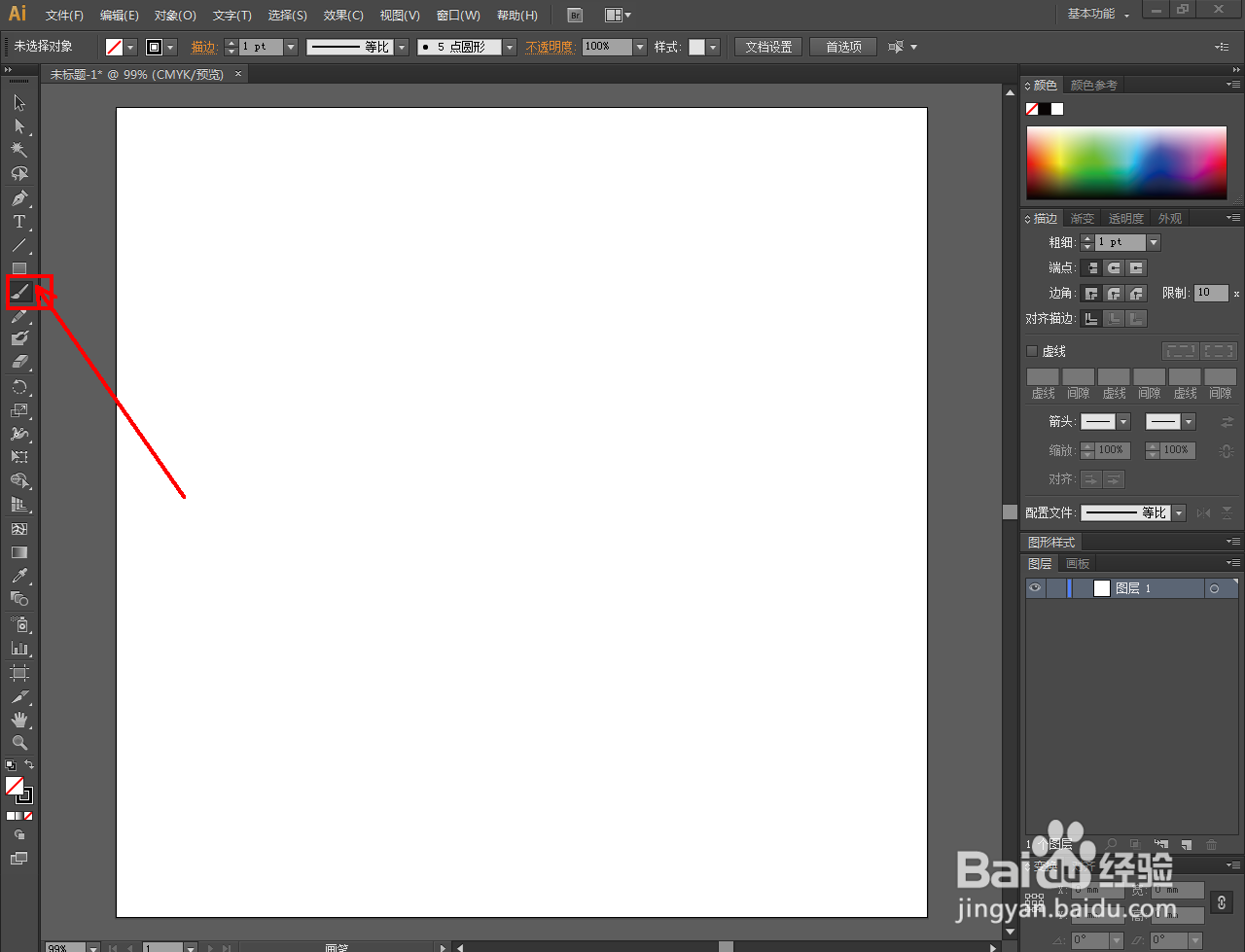This screenshot has height=952, width=1245.
Task: Open the stroke weight dropdown in control bar
Action: coord(291,47)
